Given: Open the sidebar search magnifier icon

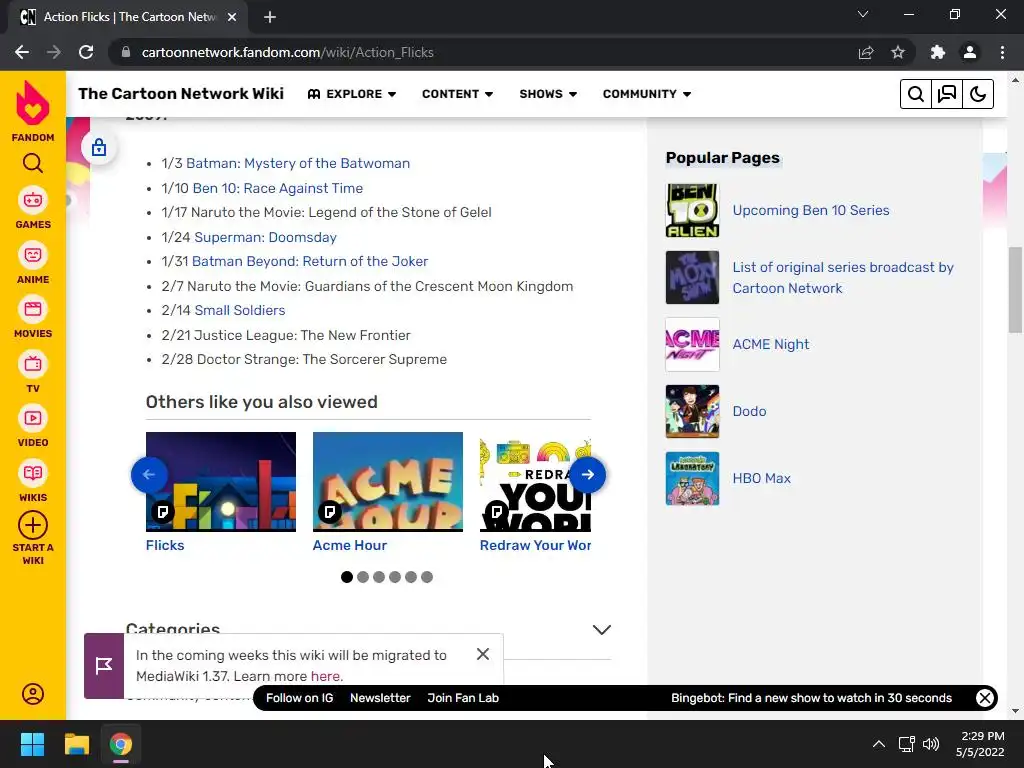Looking at the screenshot, I should coord(33,163).
